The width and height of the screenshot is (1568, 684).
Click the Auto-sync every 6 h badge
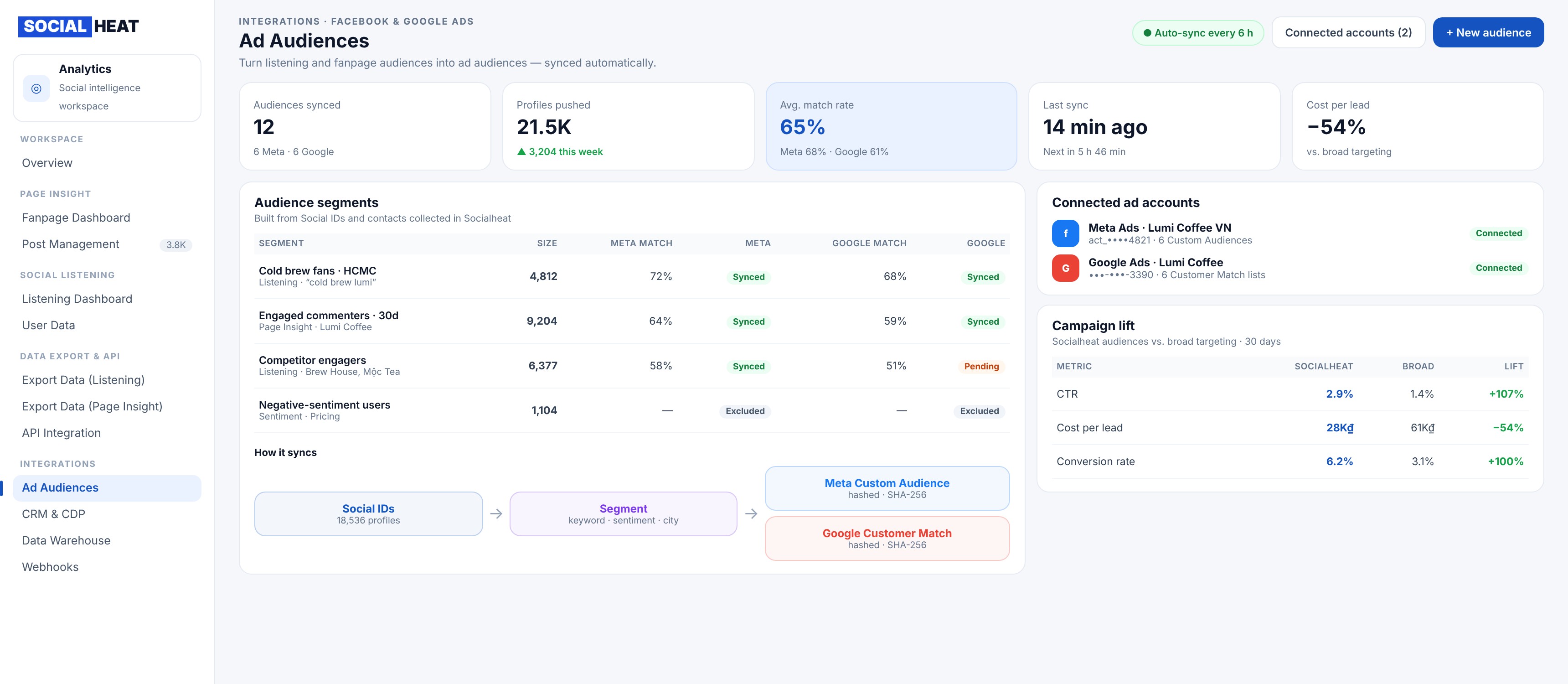[1197, 33]
